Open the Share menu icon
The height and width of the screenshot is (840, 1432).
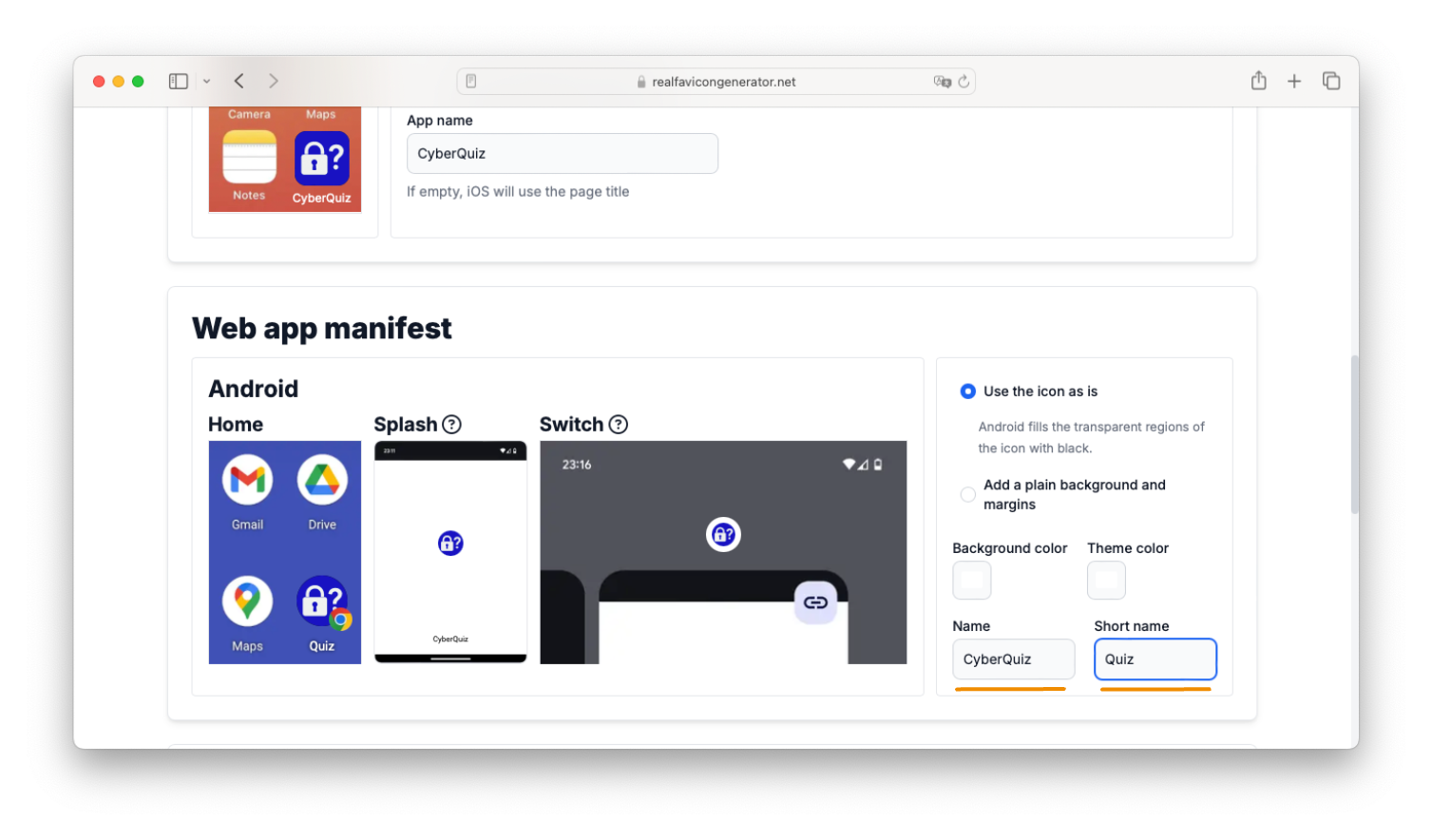click(x=1258, y=82)
